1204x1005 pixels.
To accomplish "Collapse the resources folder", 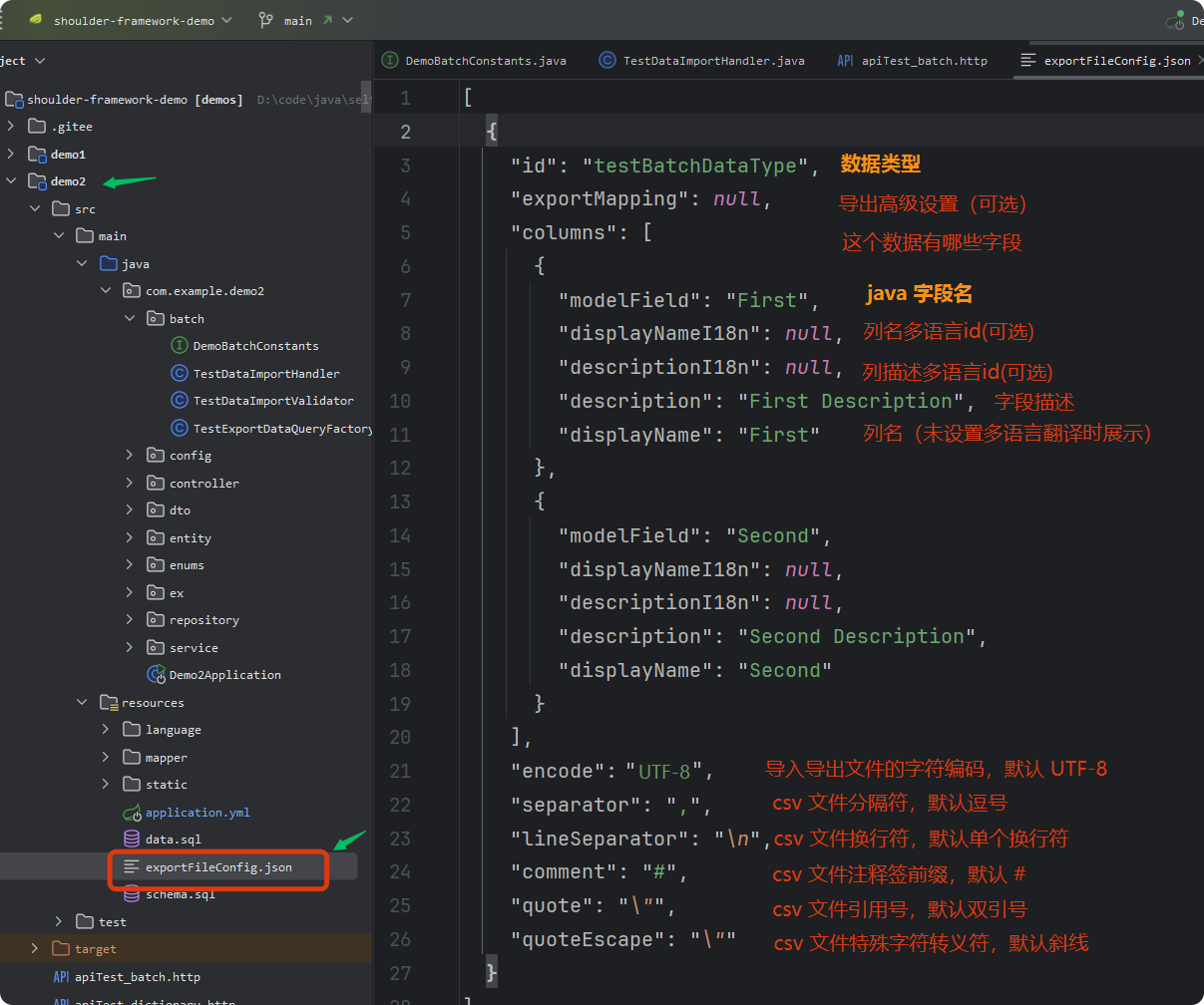I will tap(83, 703).
